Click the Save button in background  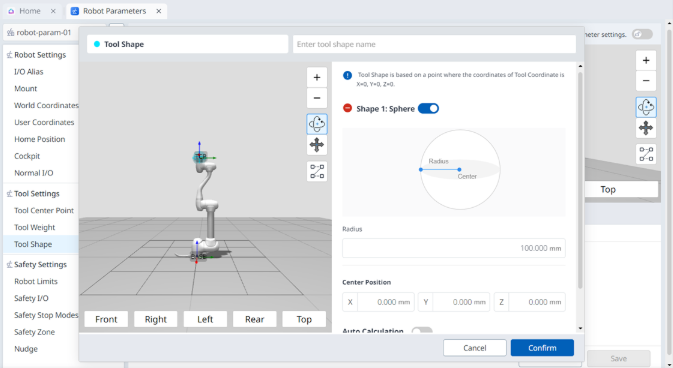(x=618, y=359)
